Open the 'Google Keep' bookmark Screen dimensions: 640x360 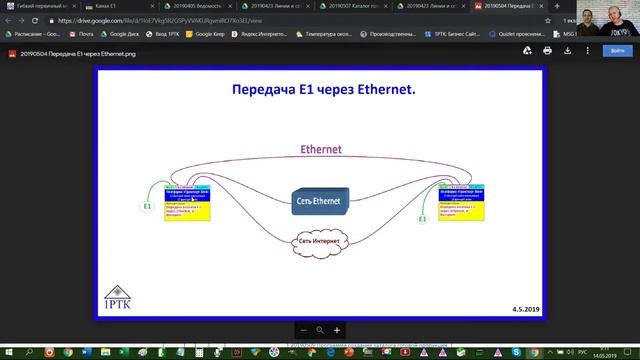click(205, 34)
